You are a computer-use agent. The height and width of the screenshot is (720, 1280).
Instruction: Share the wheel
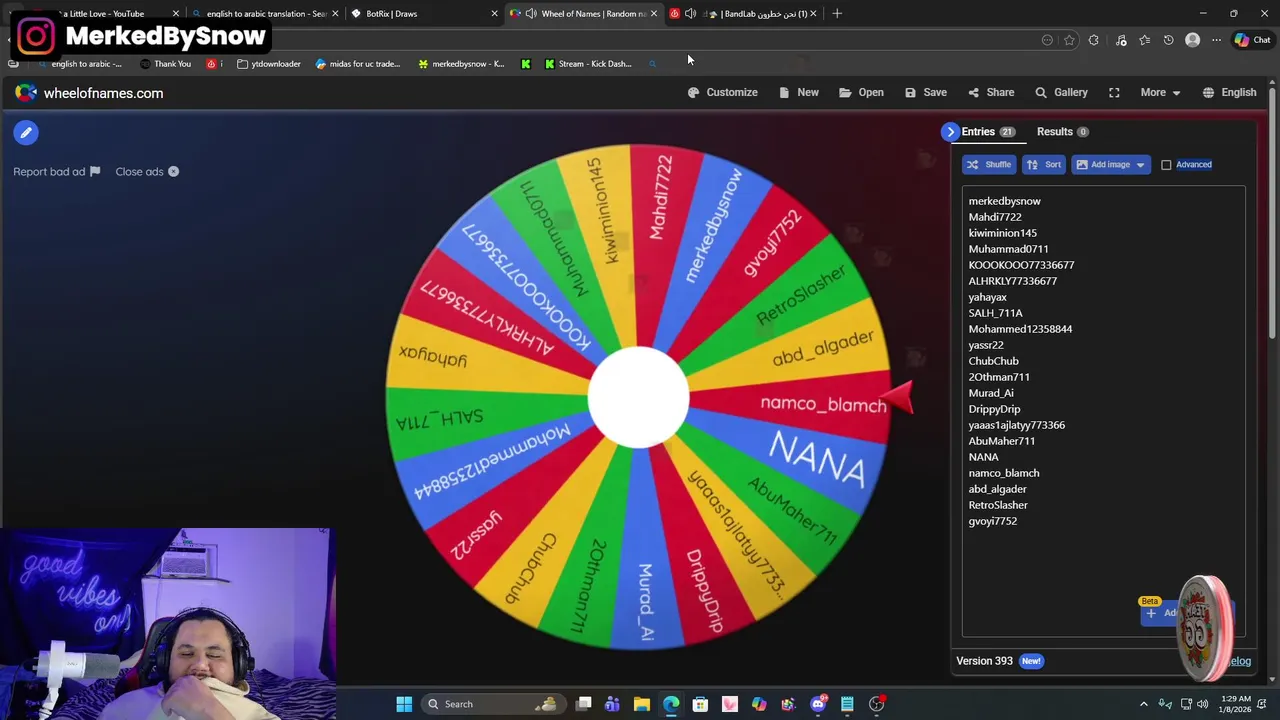tap(991, 92)
